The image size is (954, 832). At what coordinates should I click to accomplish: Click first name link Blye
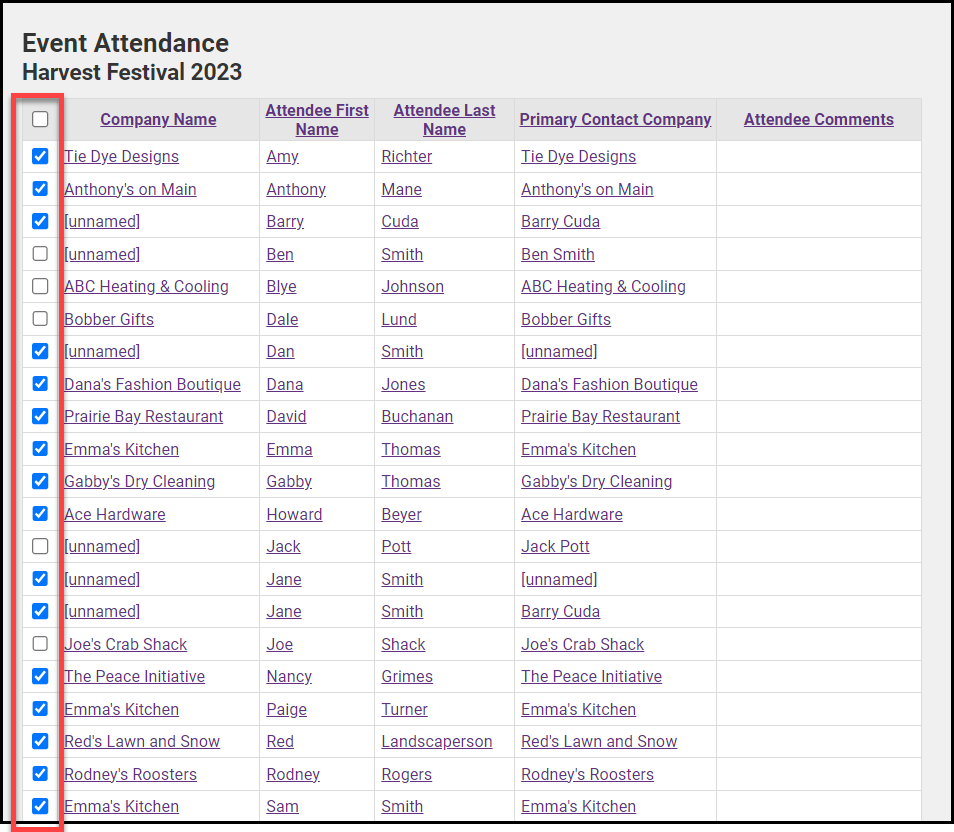281,286
